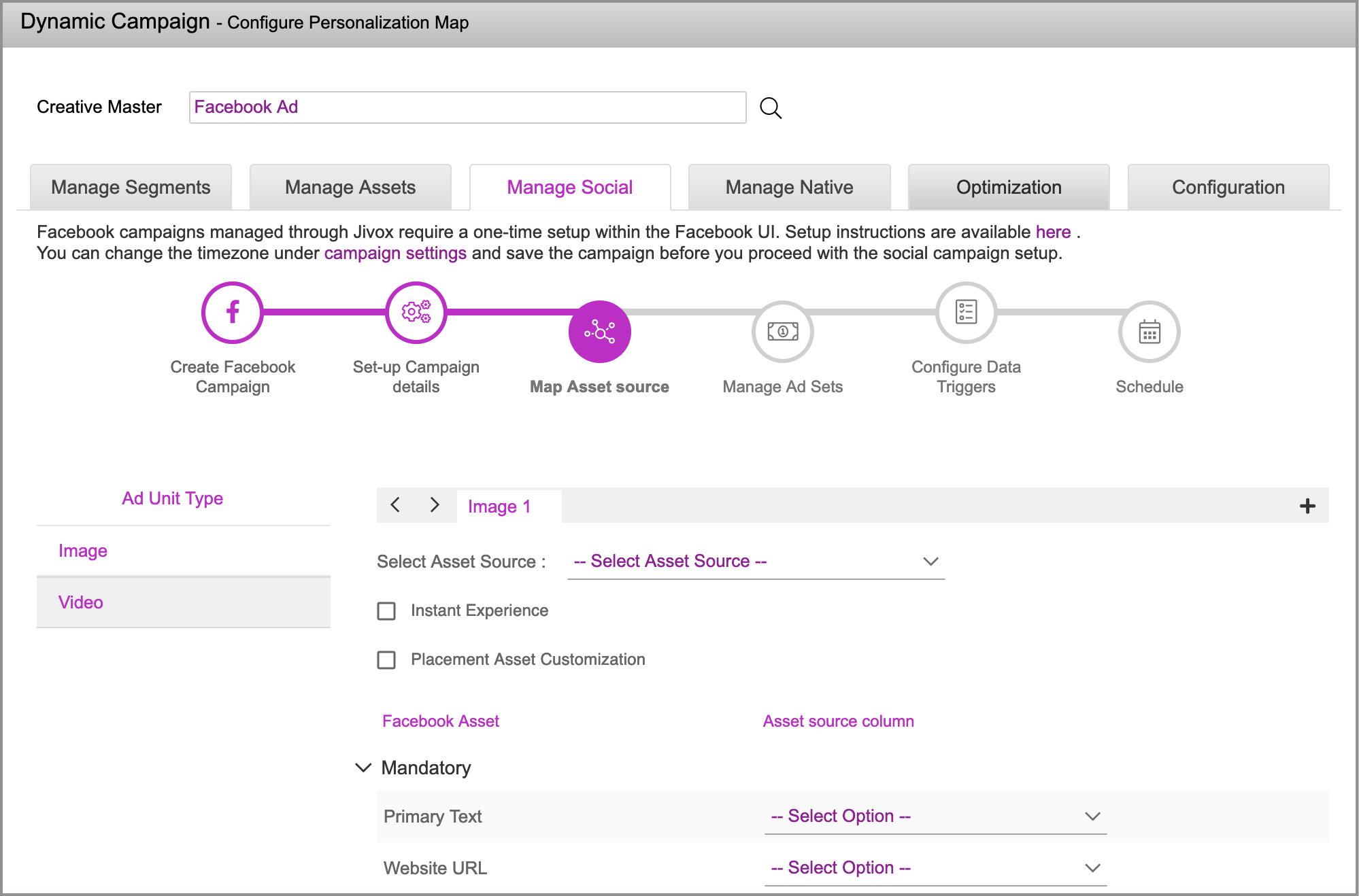
Task: Click the Select Asset Source field label
Action: (461, 562)
